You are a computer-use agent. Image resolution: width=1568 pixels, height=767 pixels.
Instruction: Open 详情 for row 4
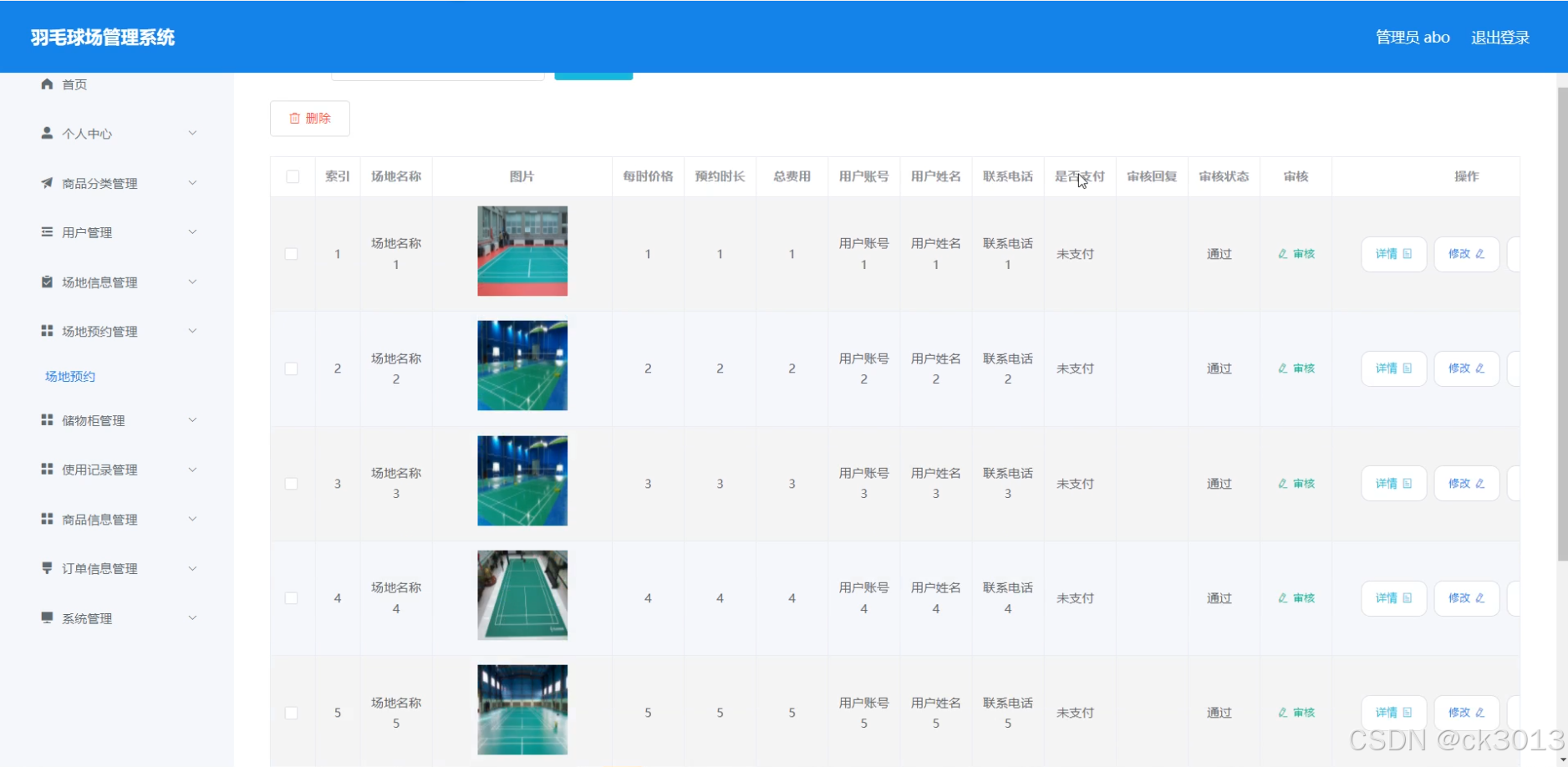coord(1393,598)
